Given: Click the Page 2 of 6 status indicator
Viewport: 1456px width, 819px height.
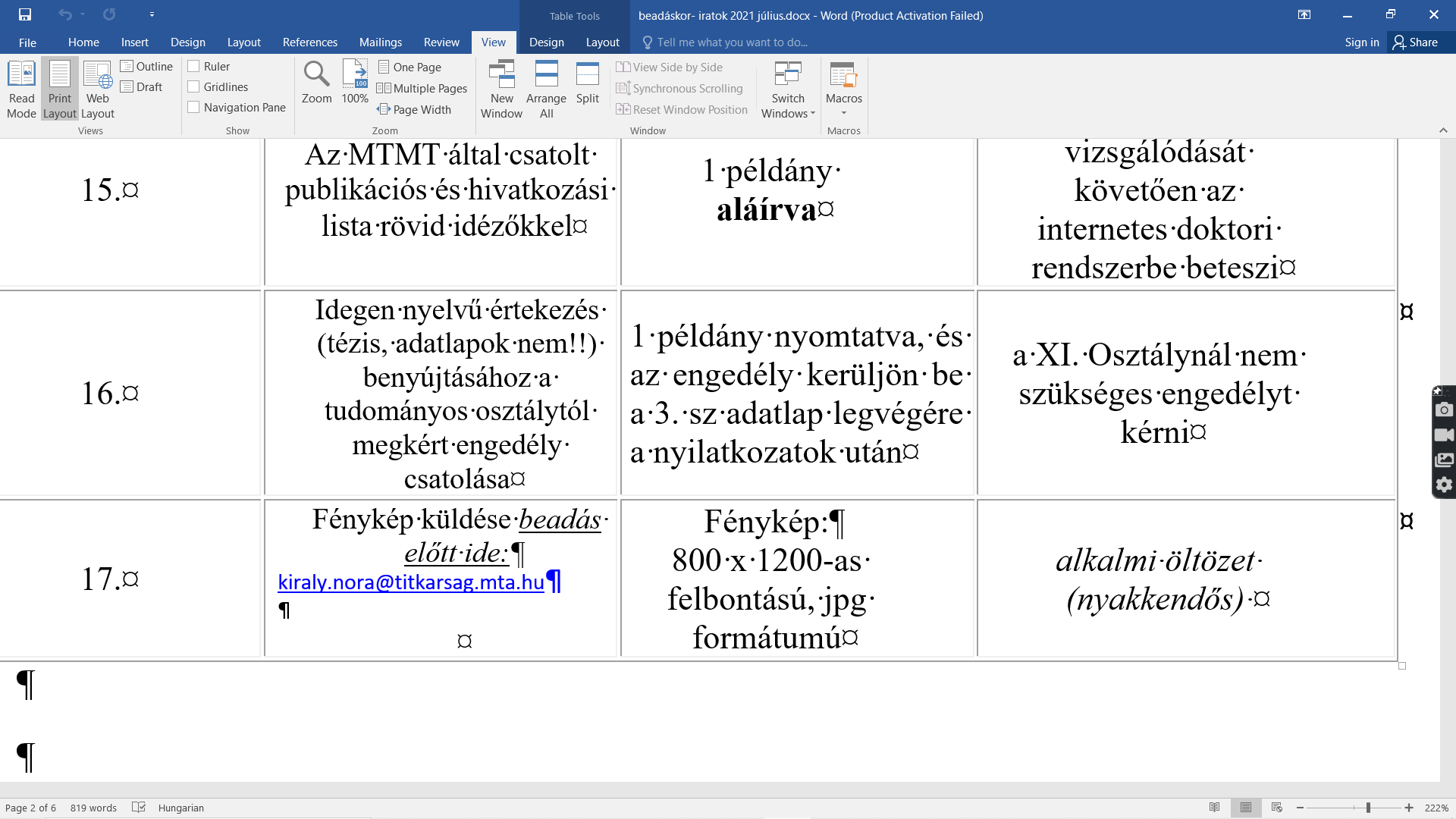Looking at the screenshot, I should coord(30,808).
